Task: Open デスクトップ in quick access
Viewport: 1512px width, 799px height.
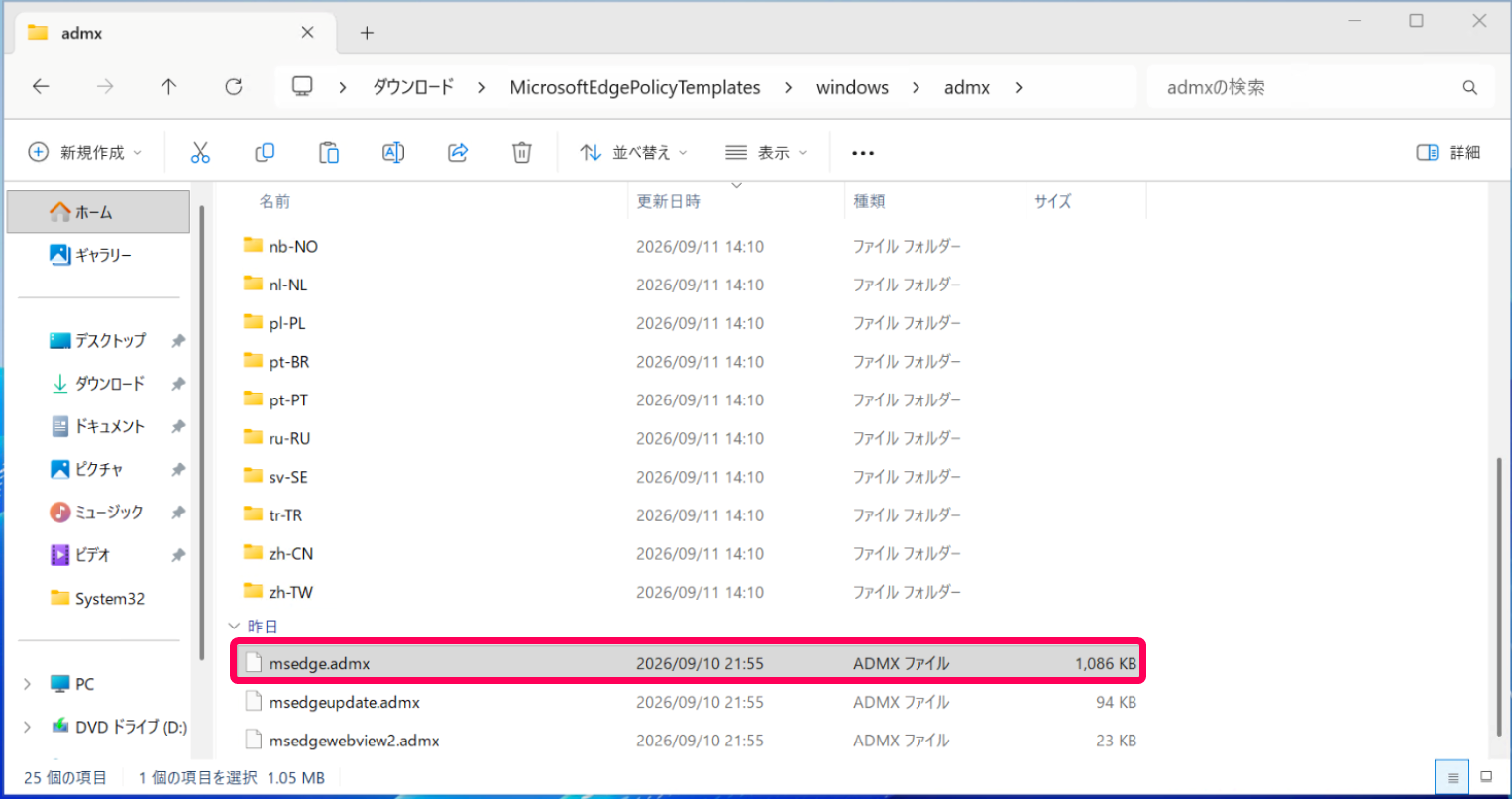Action: [98, 340]
